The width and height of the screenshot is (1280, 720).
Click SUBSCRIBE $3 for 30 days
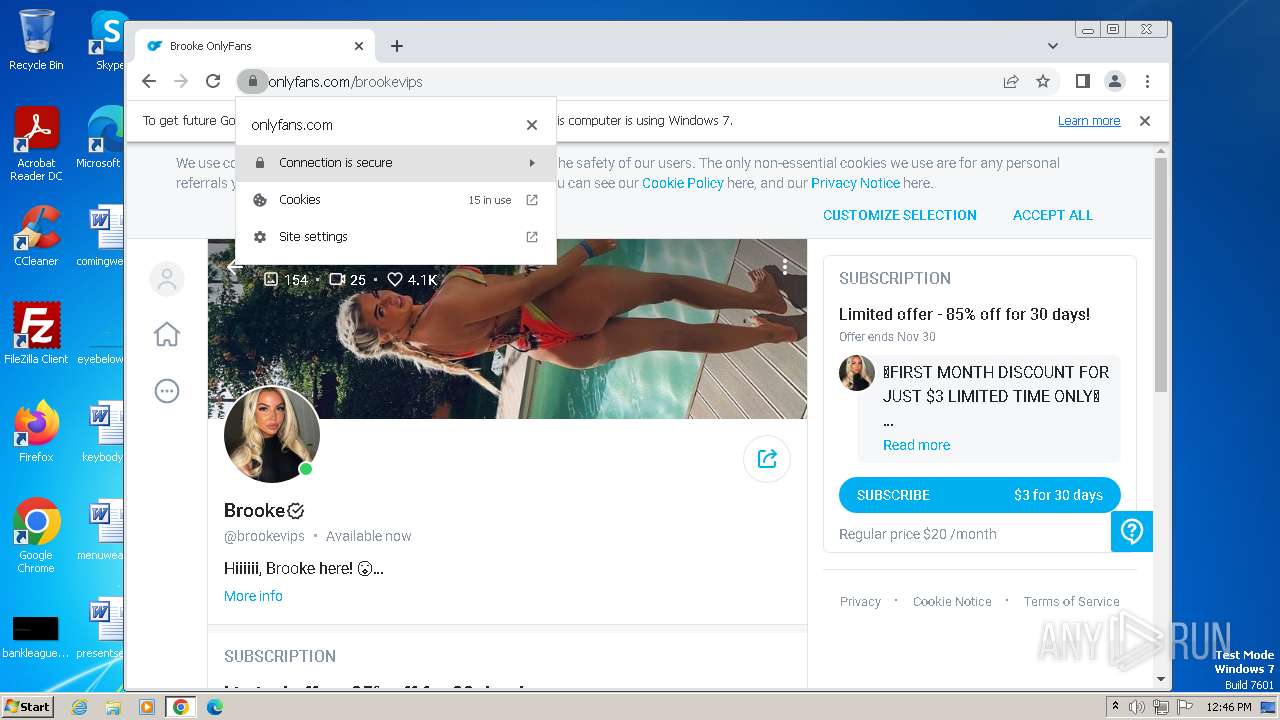tap(980, 495)
